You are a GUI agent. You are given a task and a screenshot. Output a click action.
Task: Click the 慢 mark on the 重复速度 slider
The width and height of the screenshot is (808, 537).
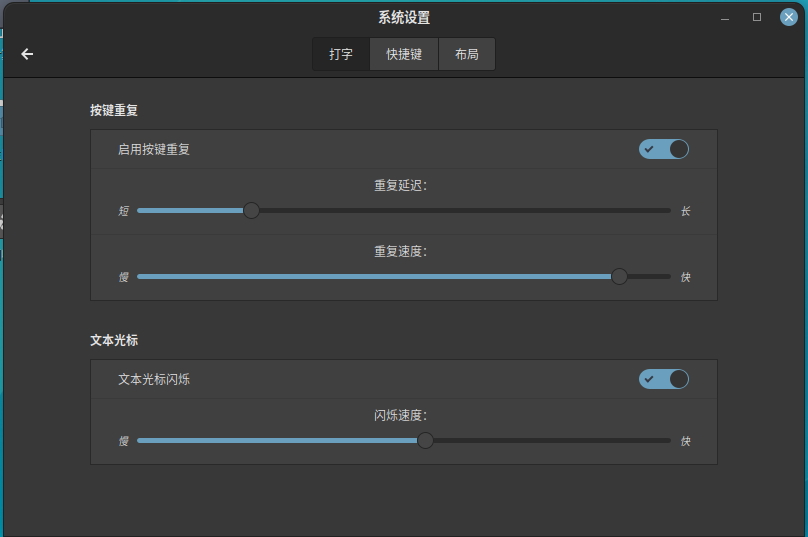pyautogui.click(x=124, y=277)
